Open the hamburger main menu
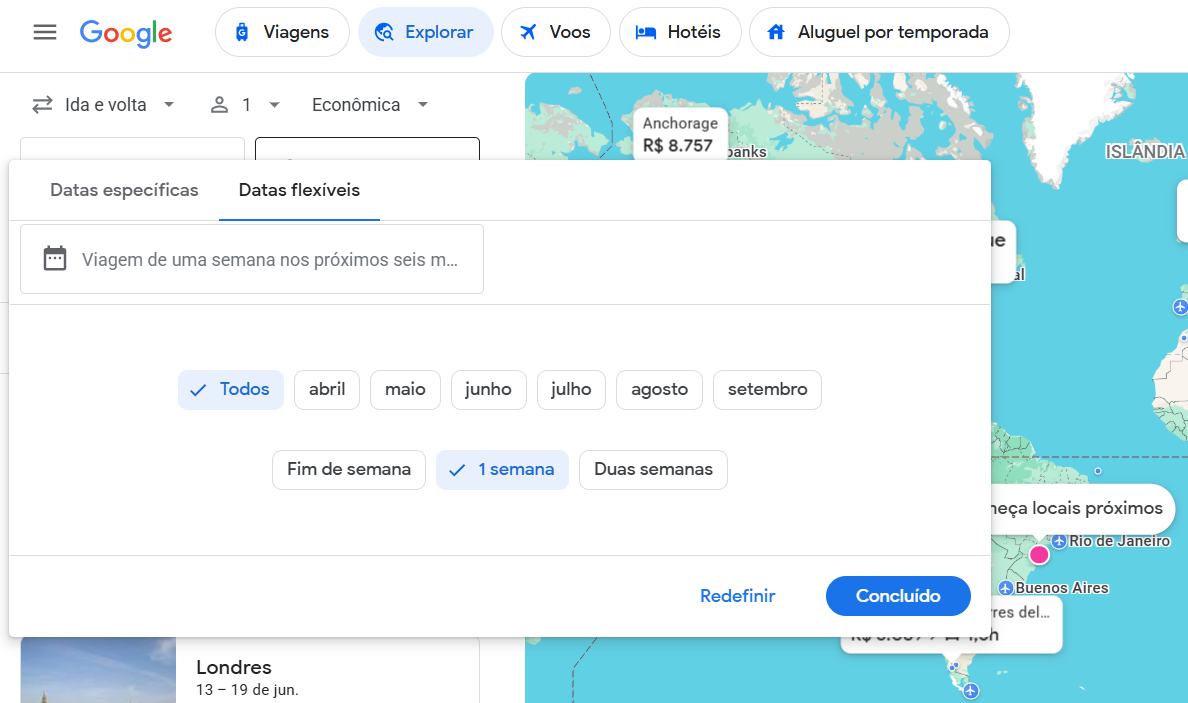Image resolution: width=1188 pixels, height=703 pixels. tap(45, 32)
